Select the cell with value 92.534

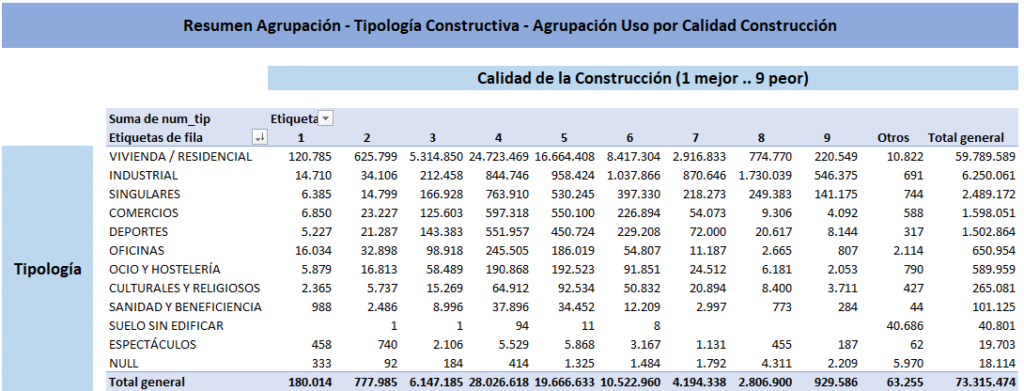pos(575,289)
